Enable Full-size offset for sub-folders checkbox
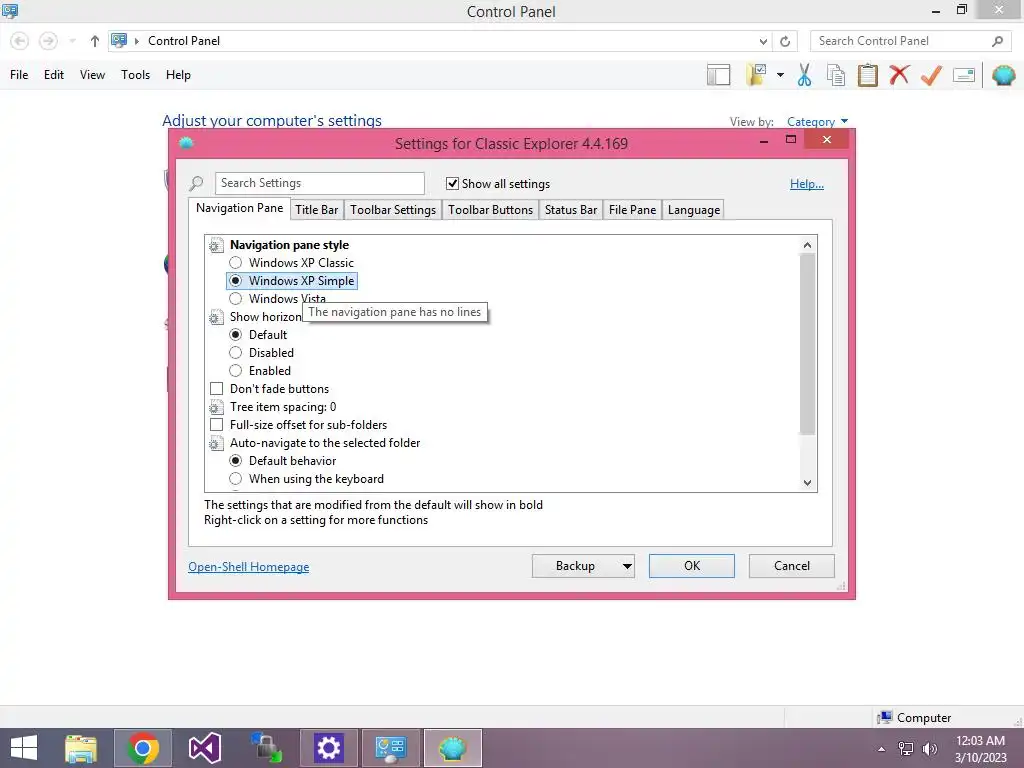 (x=216, y=424)
